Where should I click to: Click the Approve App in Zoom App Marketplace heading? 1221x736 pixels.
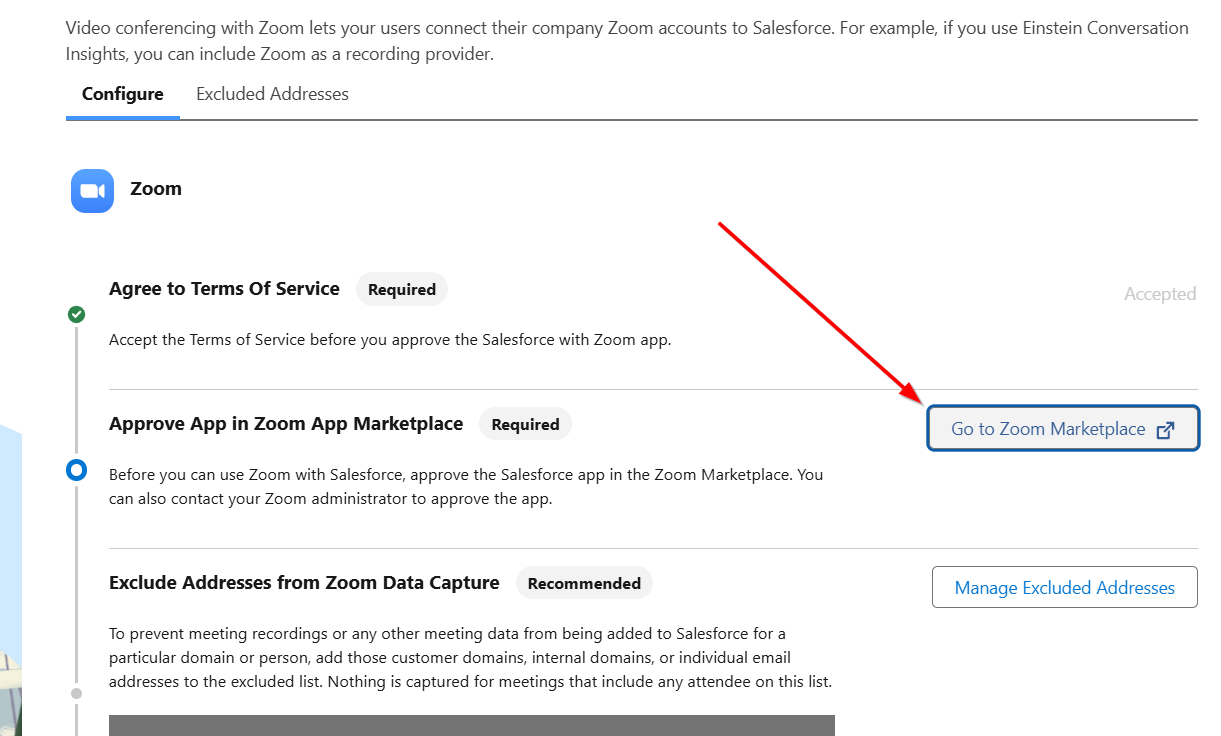point(286,424)
